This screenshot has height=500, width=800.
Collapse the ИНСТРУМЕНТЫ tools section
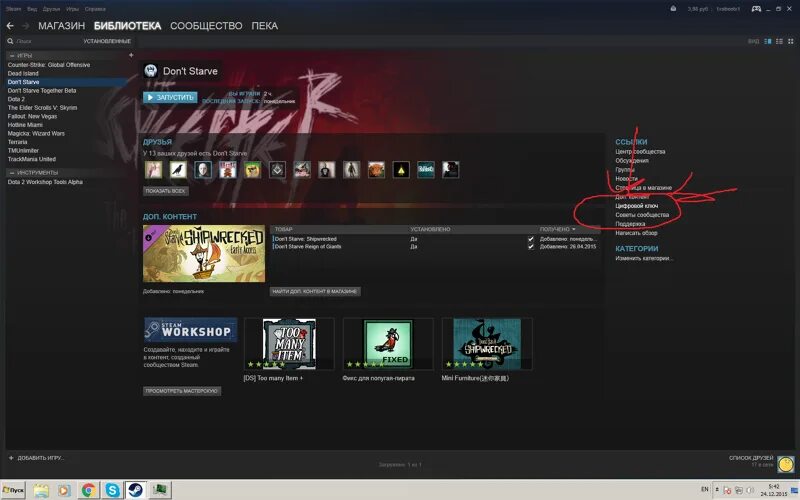(x=12, y=173)
